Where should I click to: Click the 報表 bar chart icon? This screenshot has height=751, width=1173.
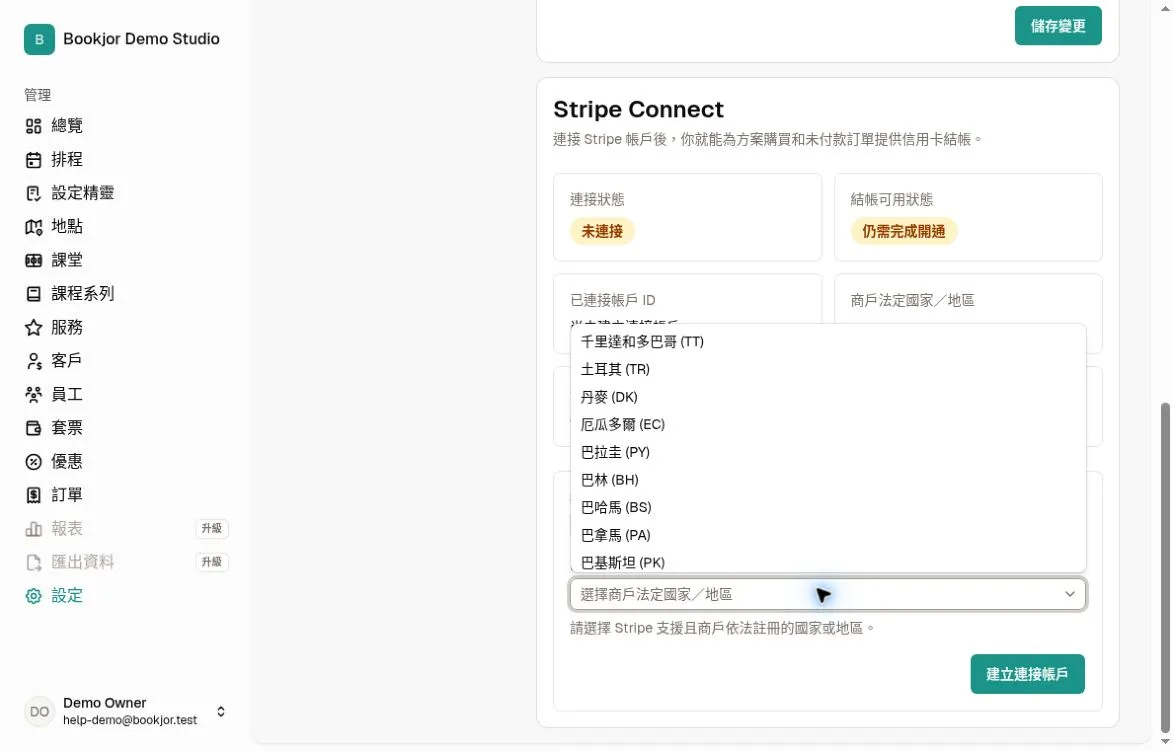pyautogui.click(x=33, y=529)
